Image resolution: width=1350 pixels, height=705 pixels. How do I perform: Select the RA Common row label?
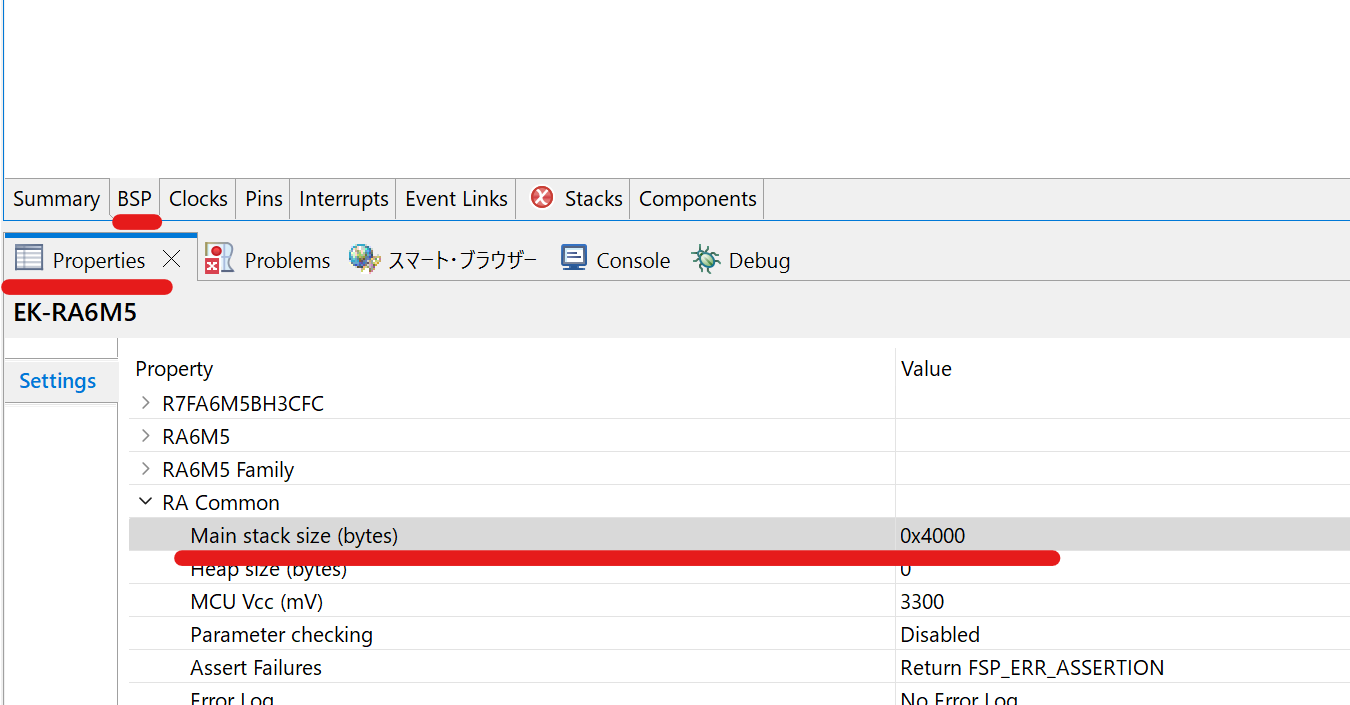[x=221, y=503]
